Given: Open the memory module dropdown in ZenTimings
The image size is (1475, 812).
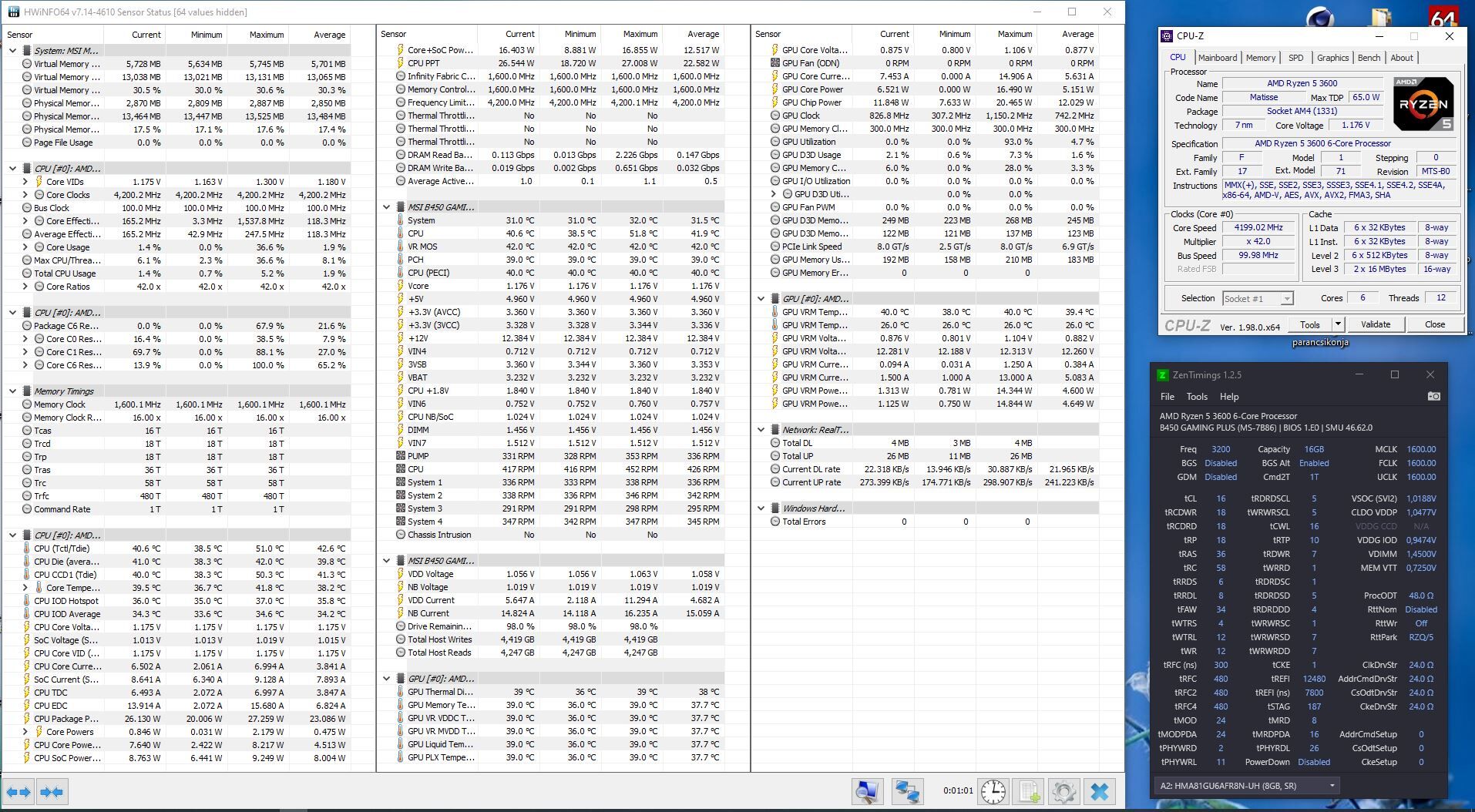Looking at the screenshot, I should [1248, 785].
